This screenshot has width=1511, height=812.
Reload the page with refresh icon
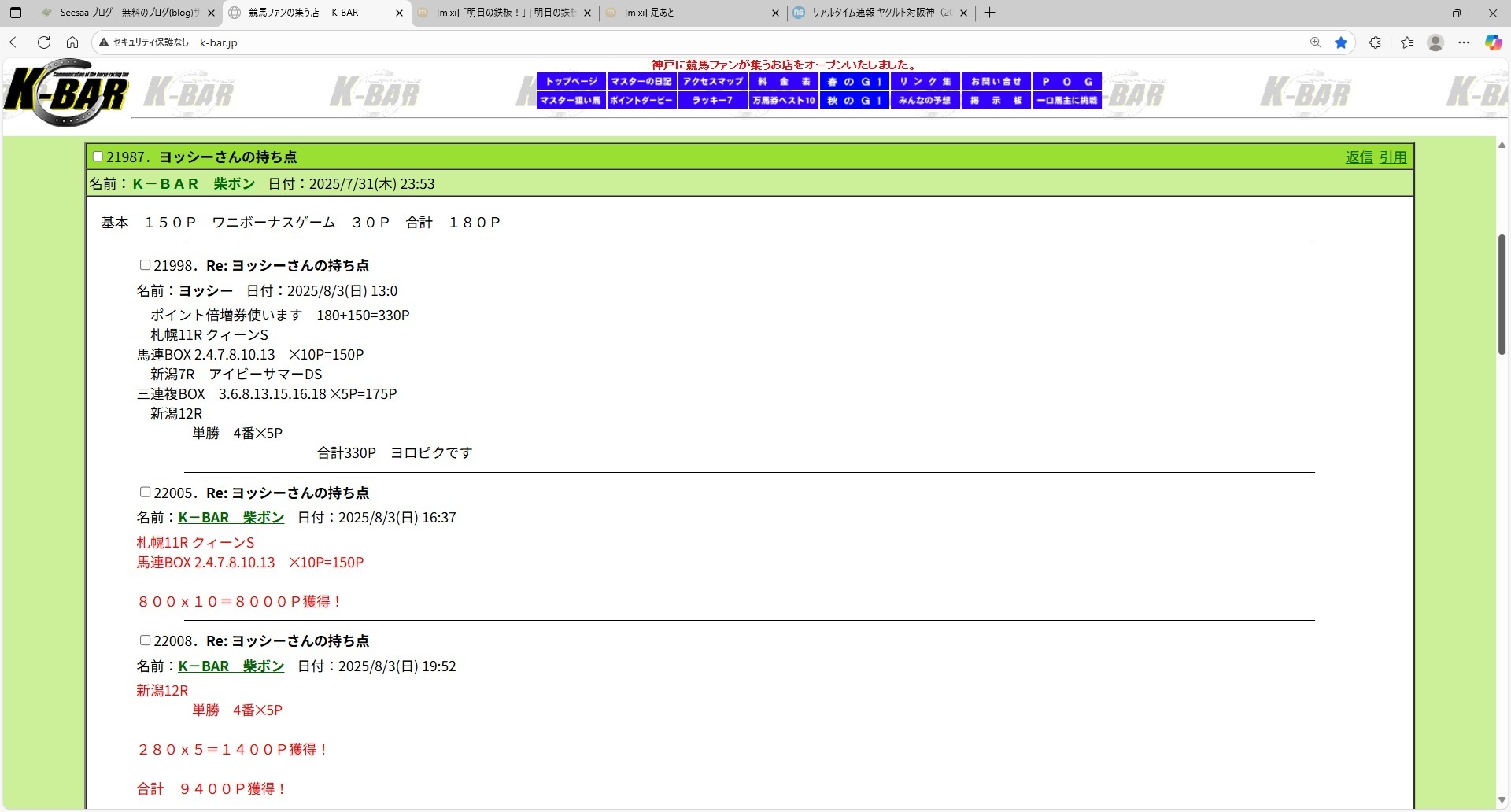44,42
